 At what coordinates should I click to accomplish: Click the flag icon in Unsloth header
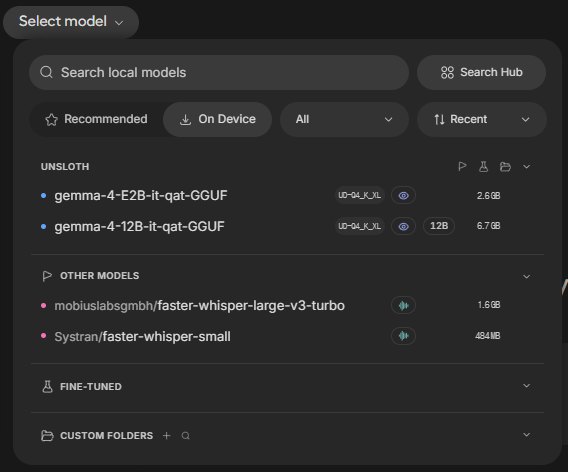click(x=462, y=167)
